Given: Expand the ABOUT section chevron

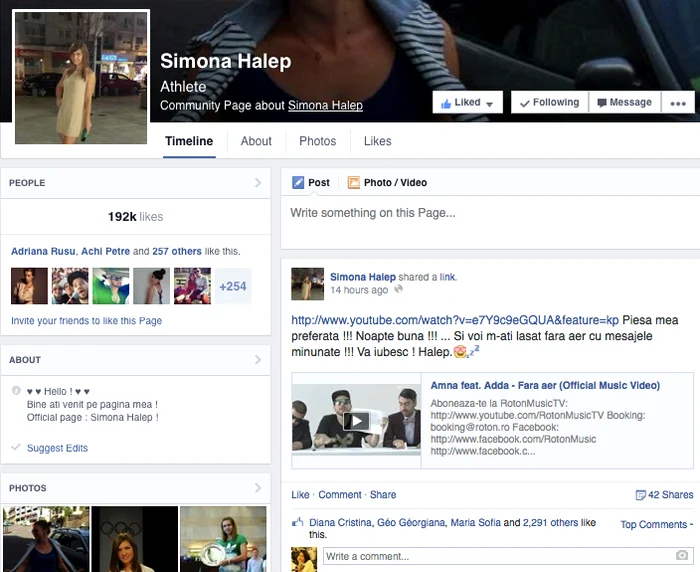Looking at the screenshot, I should [258, 359].
